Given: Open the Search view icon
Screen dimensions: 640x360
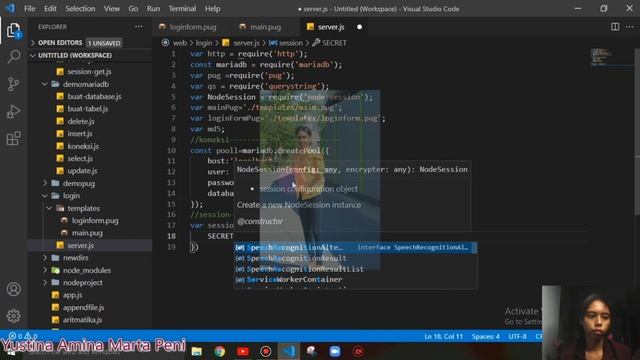Looking at the screenshot, I should click(x=13, y=56).
